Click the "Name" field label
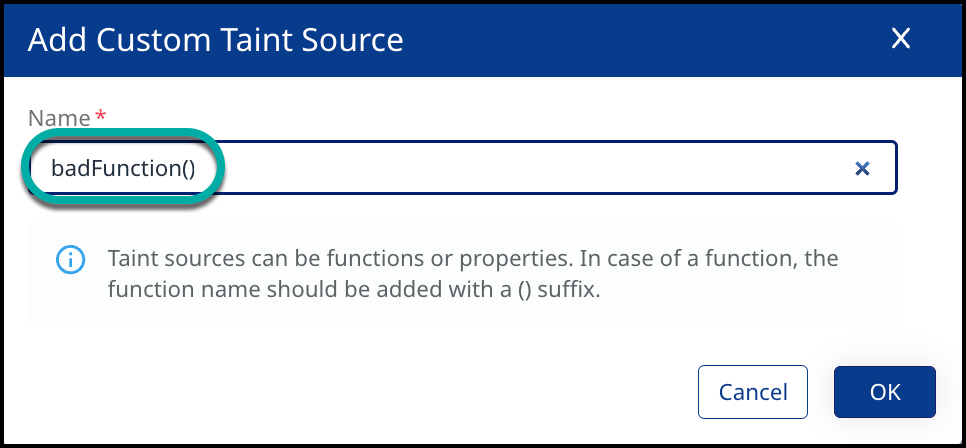Screen dimensions: 966x448 pos(59,118)
